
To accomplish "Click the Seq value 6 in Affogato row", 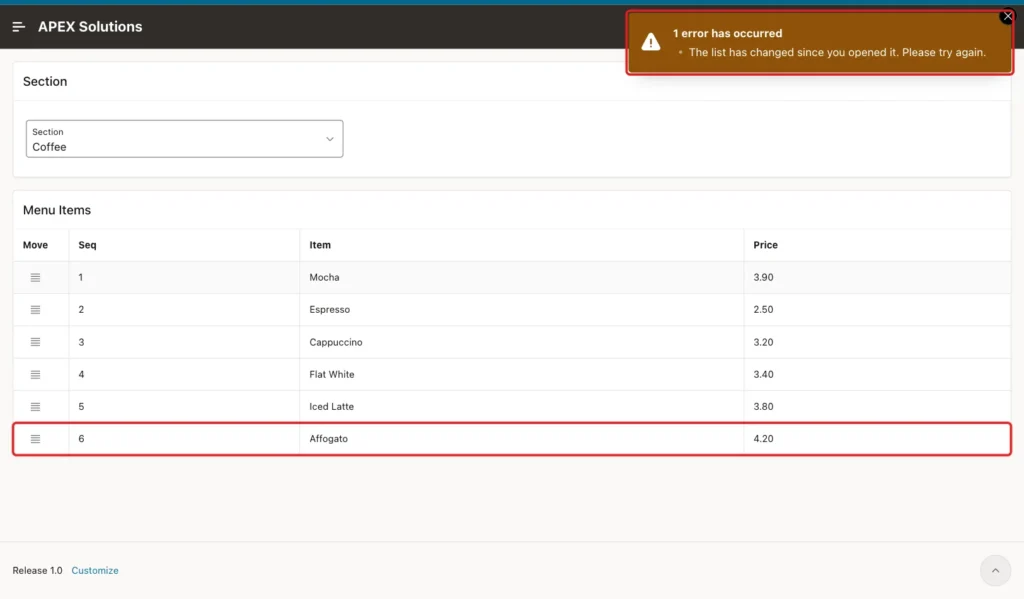I will 81,439.
